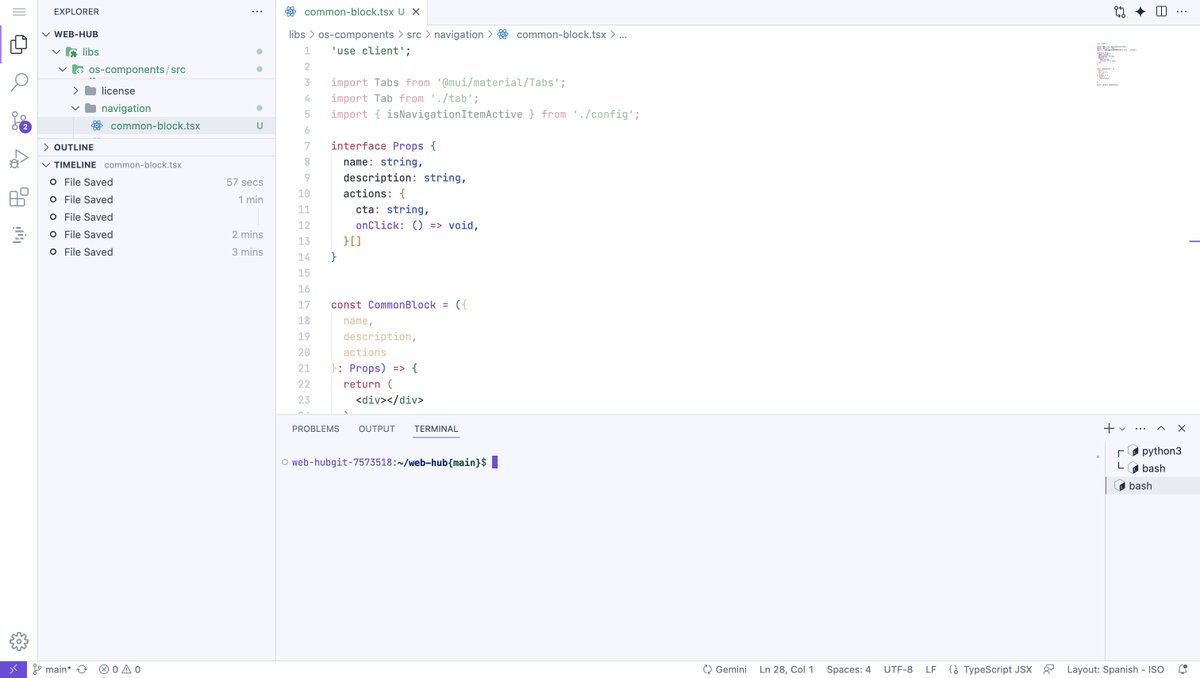Screen dimensions: 1200x678
Task: Click Ln 28, Col 1 to go to line
Action: pos(786,669)
